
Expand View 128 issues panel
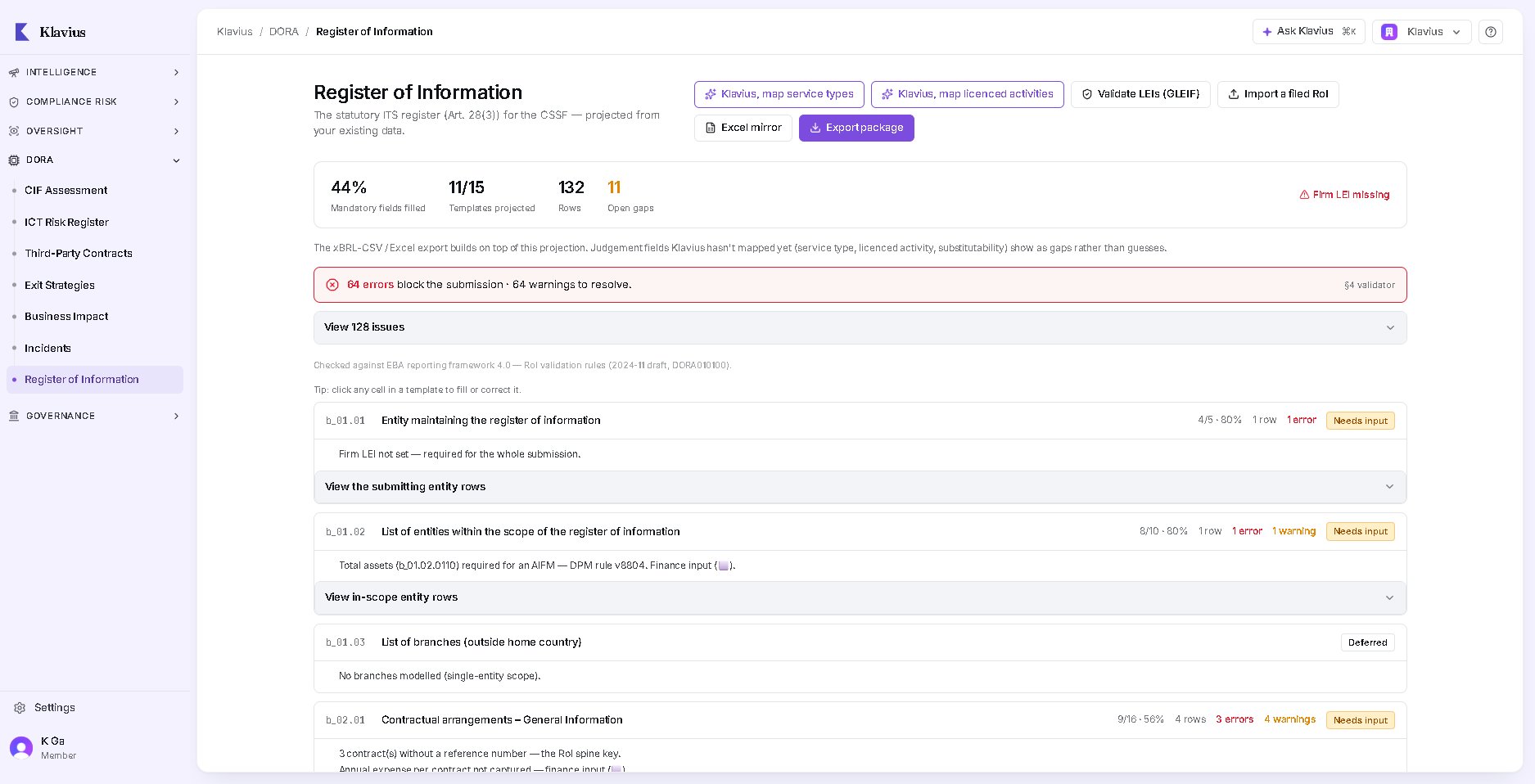click(x=860, y=327)
